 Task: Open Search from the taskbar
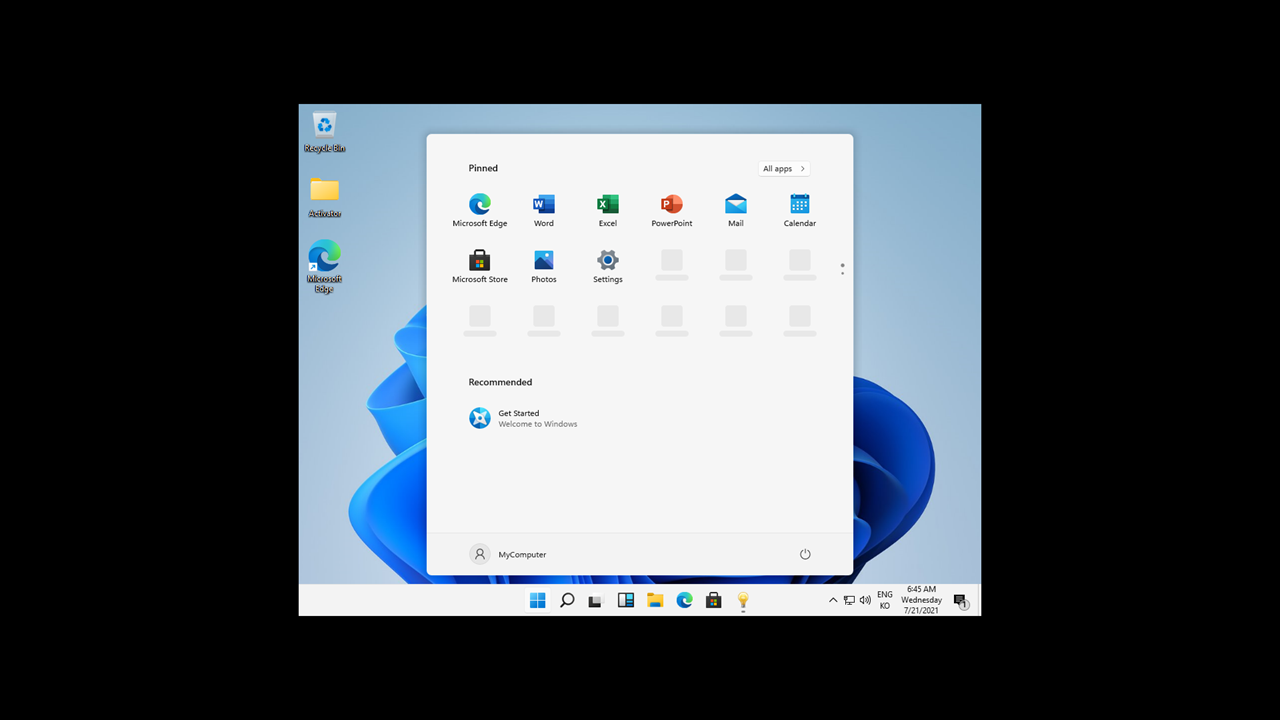pyautogui.click(x=567, y=600)
